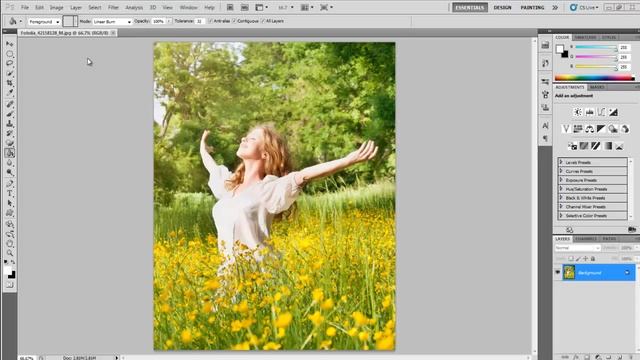Click the Tolerance input field
Image resolution: width=640 pixels, height=360 pixels.
click(200, 21)
